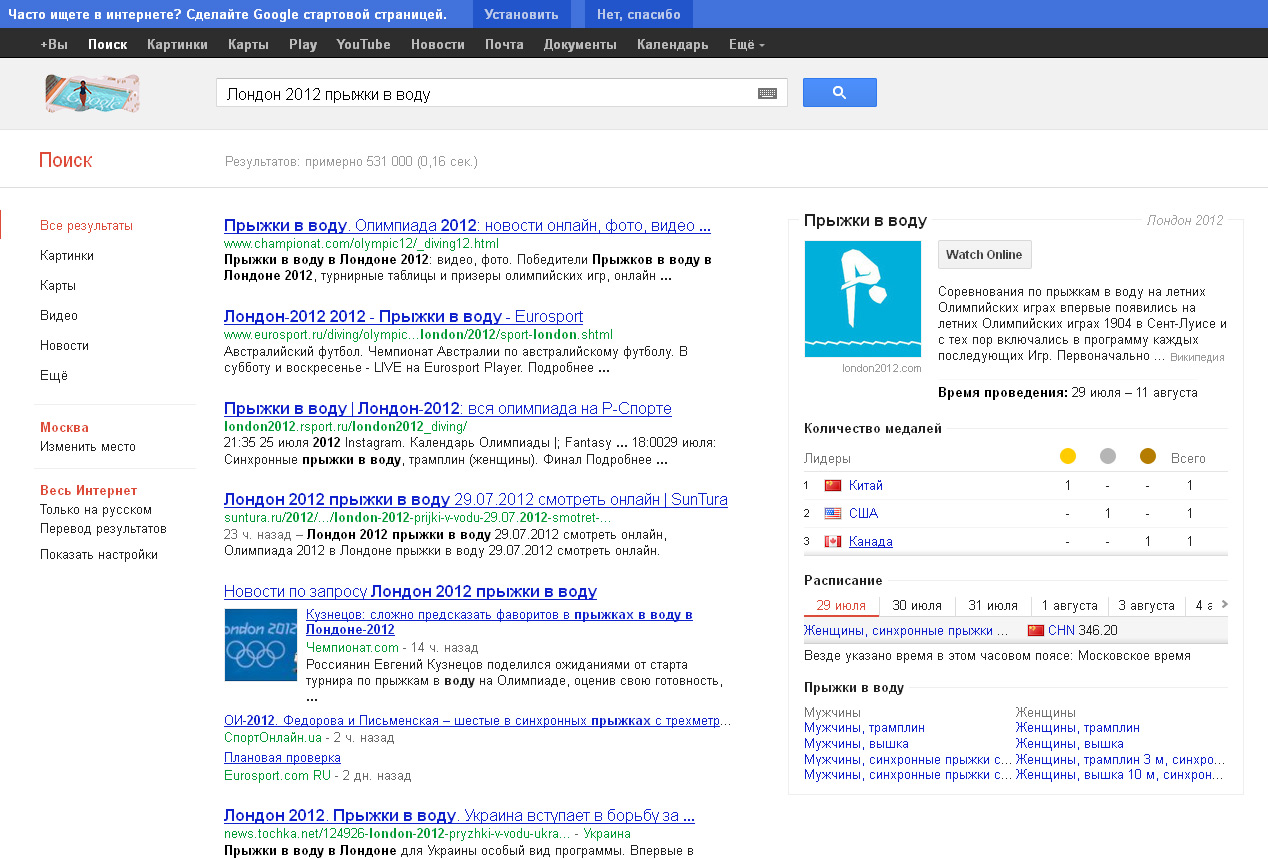Open the SunTura смотреть онлайн result

(x=476, y=500)
